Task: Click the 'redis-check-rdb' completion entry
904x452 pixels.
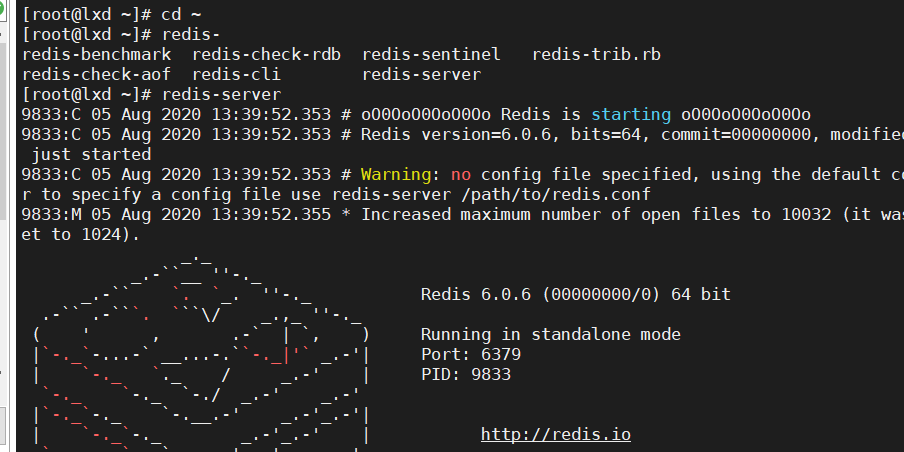Action: click(266, 55)
